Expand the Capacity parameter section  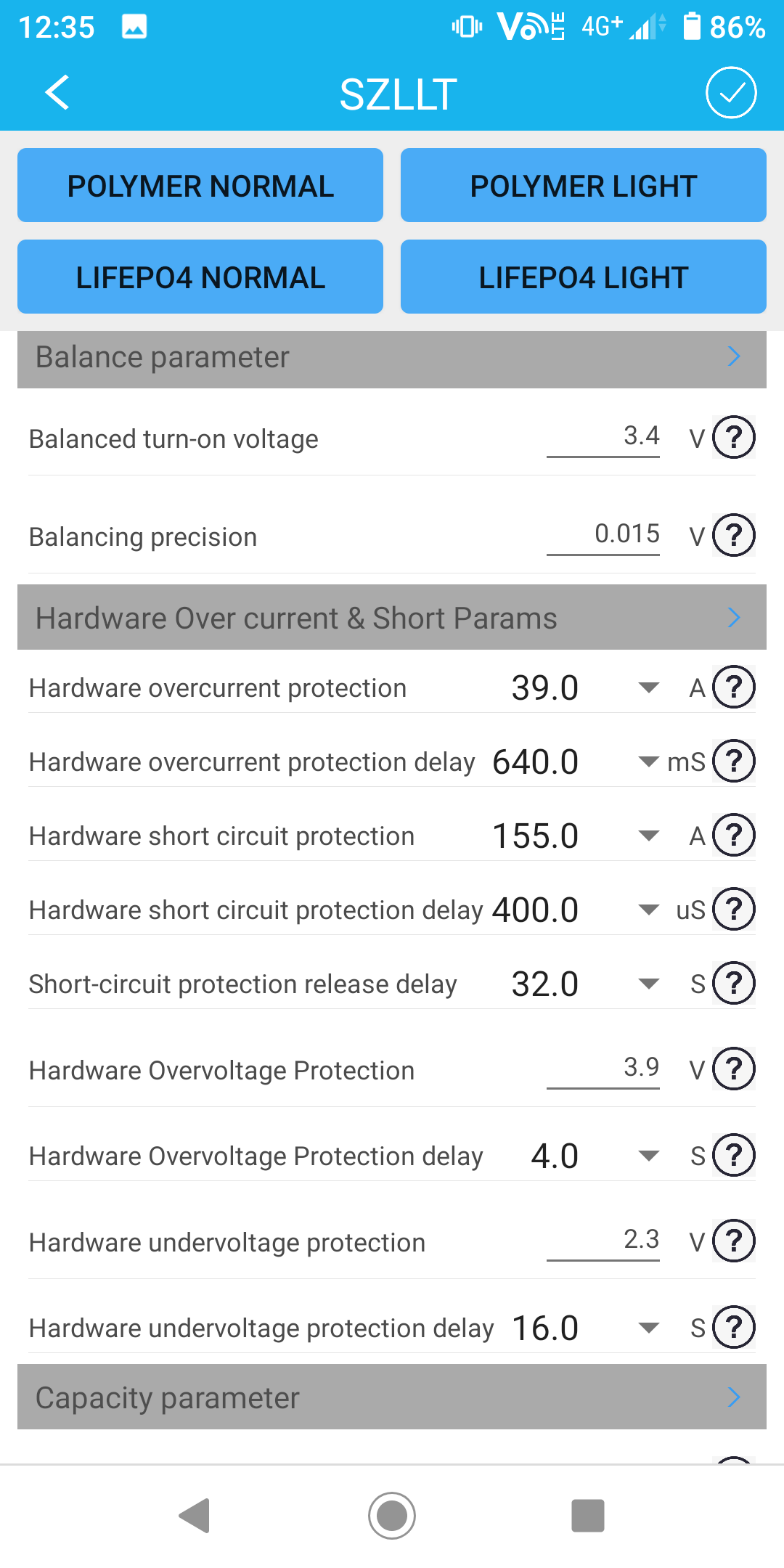tap(734, 1397)
